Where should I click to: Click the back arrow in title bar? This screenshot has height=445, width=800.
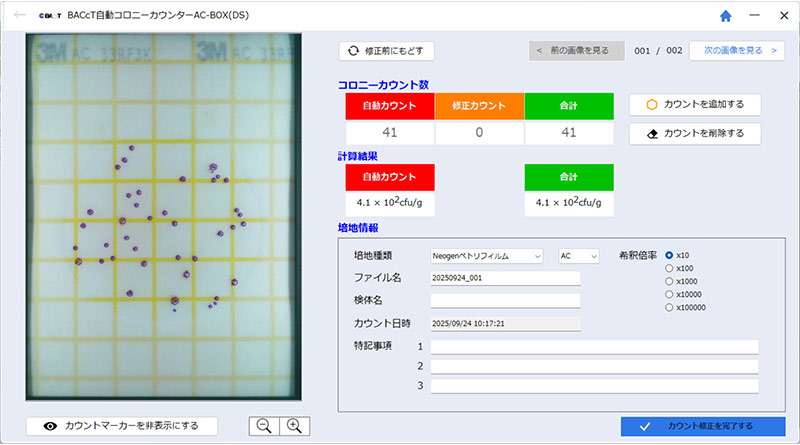coord(19,16)
